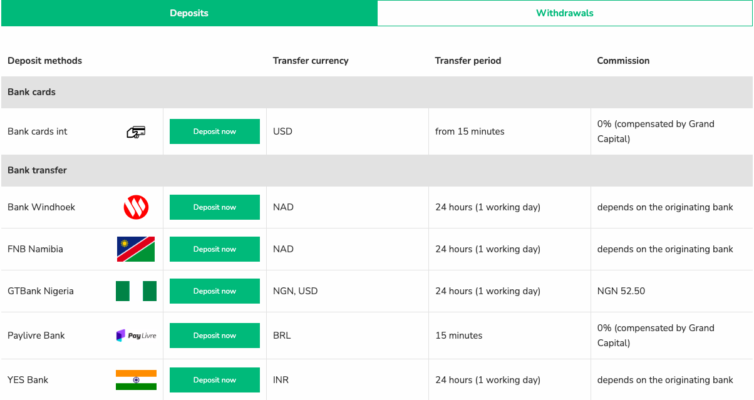The width and height of the screenshot is (754, 400).
Task: Click the GTBank Nigeria method name
Action: (40, 291)
